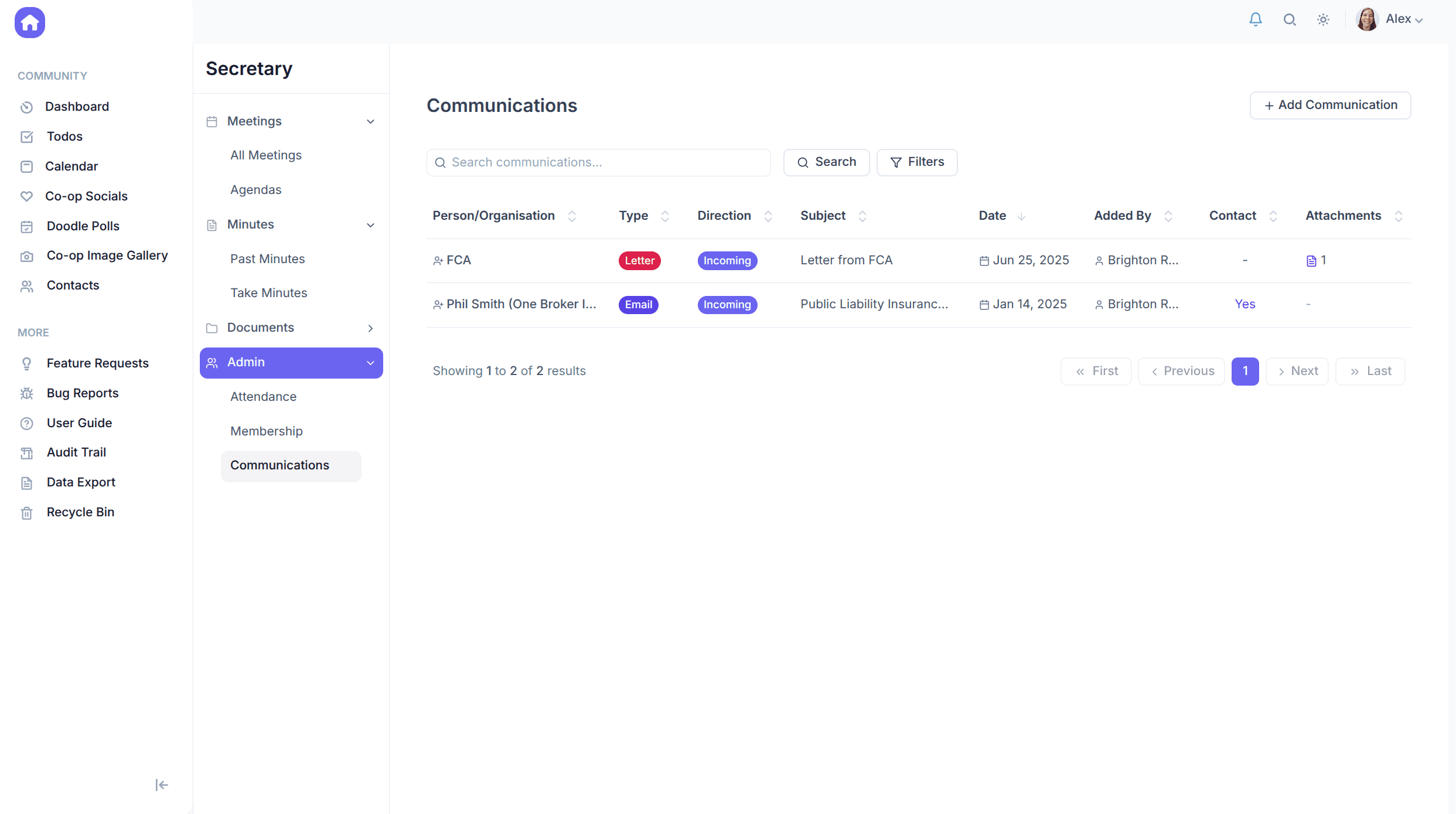Open the Filters button
Image resolution: width=1456 pixels, height=814 pixels.
coord(916,162)
